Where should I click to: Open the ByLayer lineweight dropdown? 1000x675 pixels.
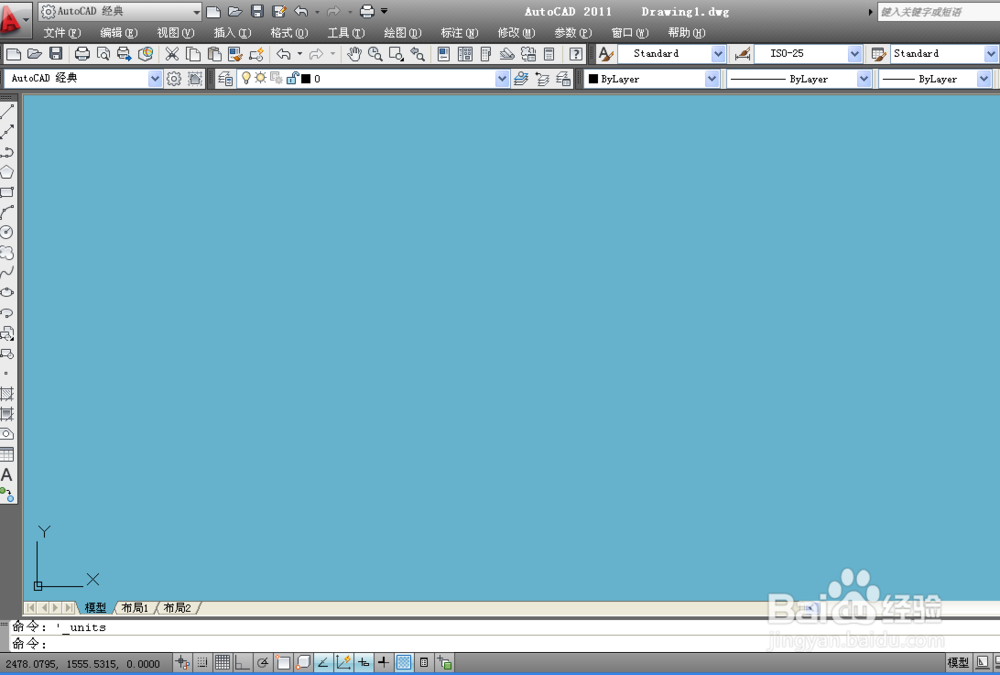[x=983, y=78]
